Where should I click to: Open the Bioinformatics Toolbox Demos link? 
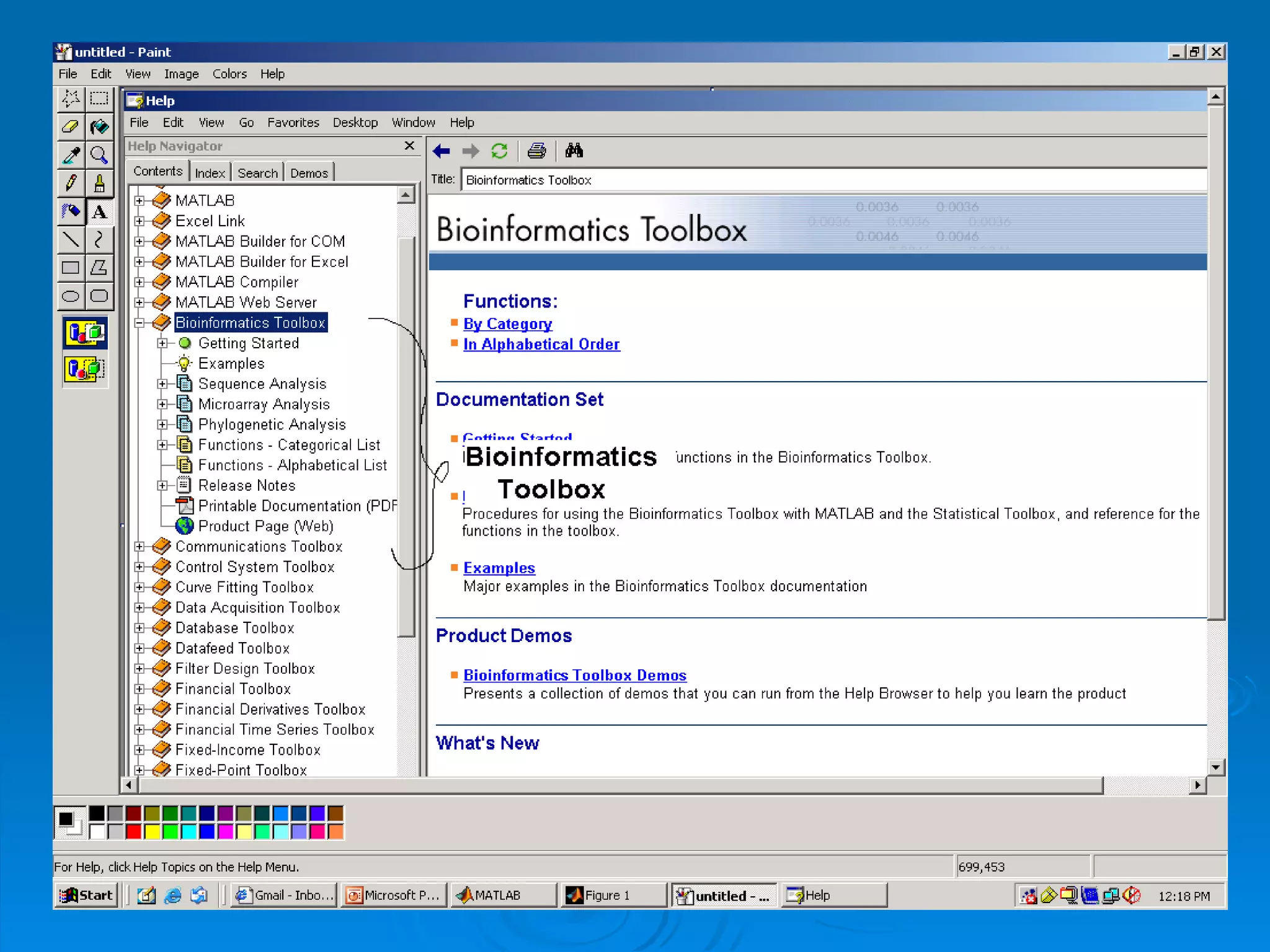click(574, 675)
